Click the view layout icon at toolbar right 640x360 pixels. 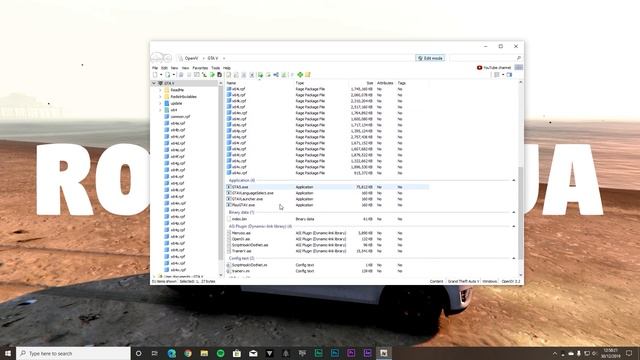pyautogui.click(x=497, y=75)
